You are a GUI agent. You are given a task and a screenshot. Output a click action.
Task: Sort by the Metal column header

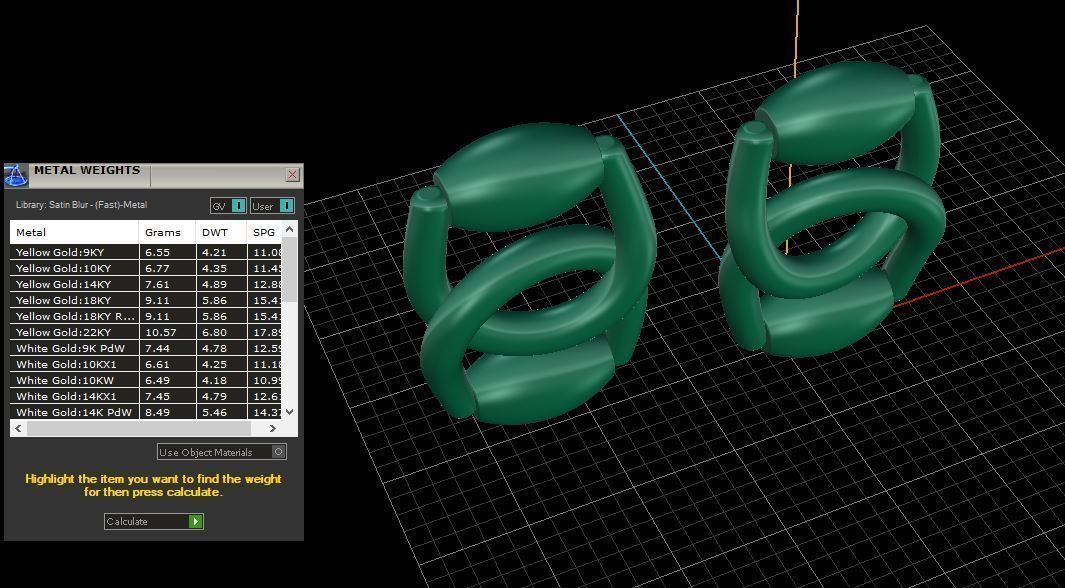point(74,232)
